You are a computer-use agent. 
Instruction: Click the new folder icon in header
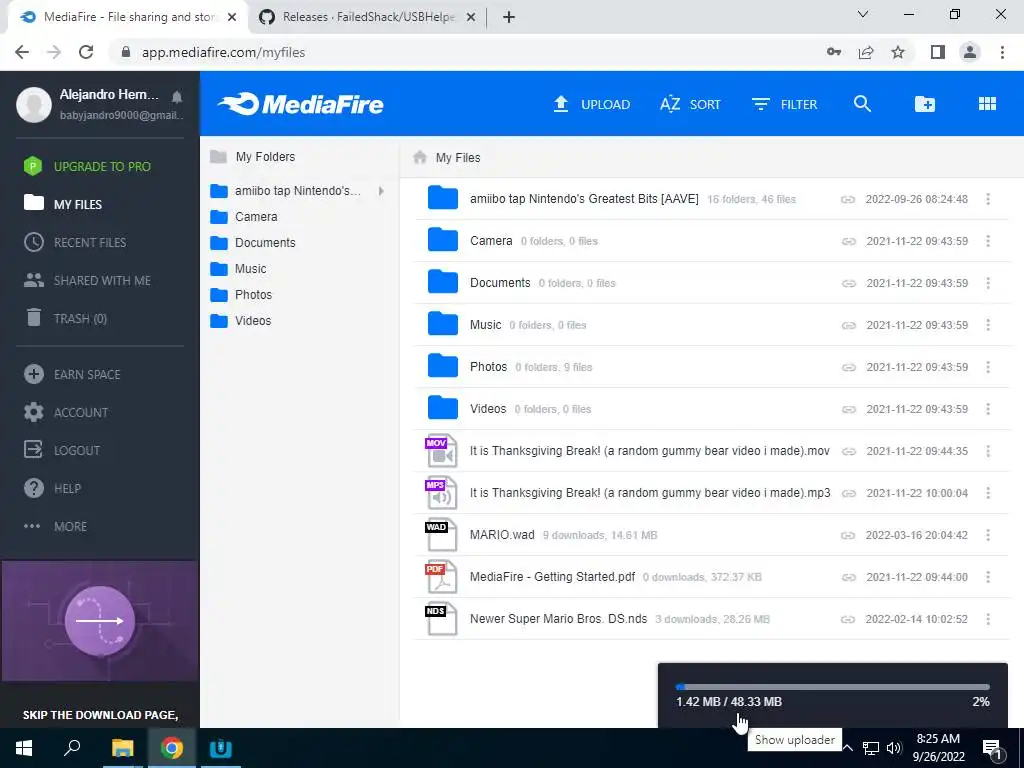tap(925, 104)
